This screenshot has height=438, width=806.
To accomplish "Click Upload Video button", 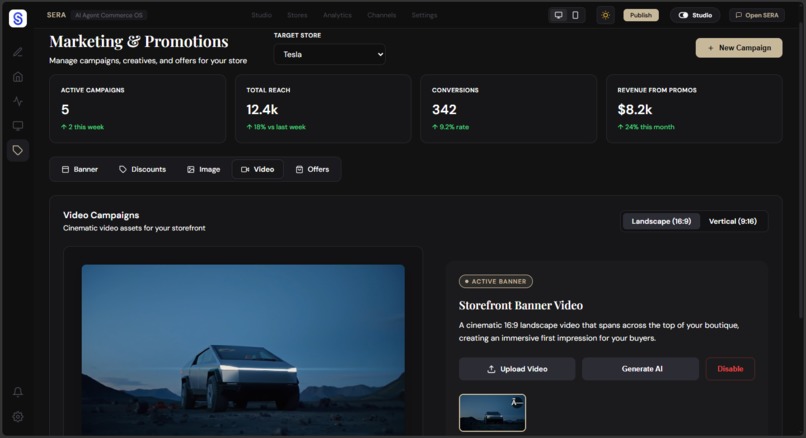I will [517, 369].
